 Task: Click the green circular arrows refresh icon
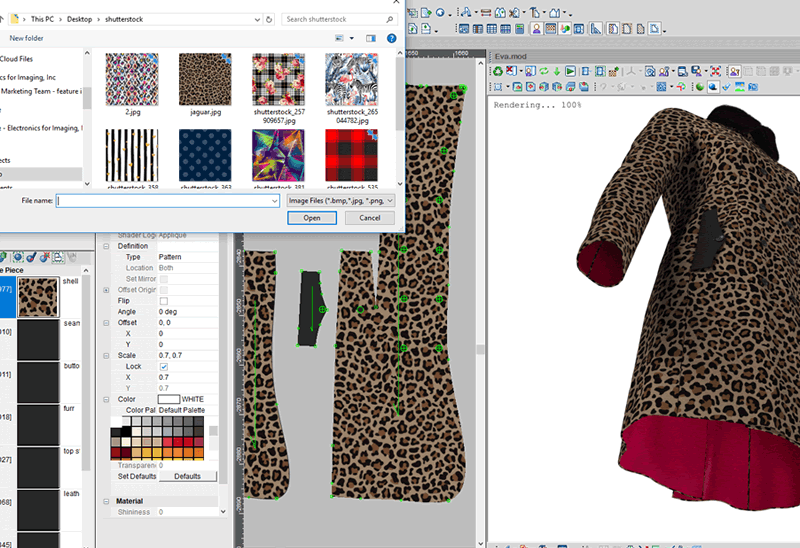(544, 71)
